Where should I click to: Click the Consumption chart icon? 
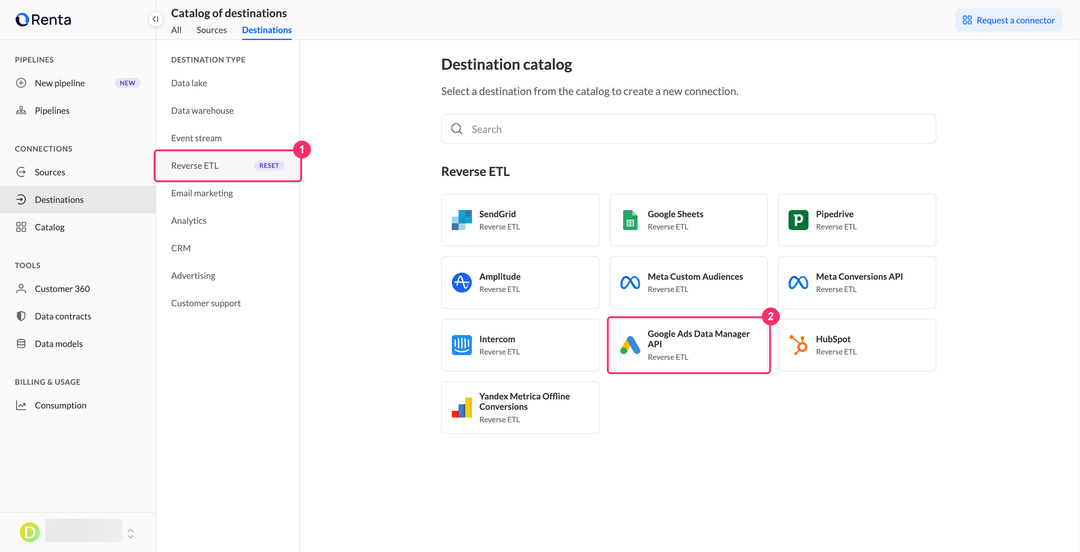coord(21,406)
